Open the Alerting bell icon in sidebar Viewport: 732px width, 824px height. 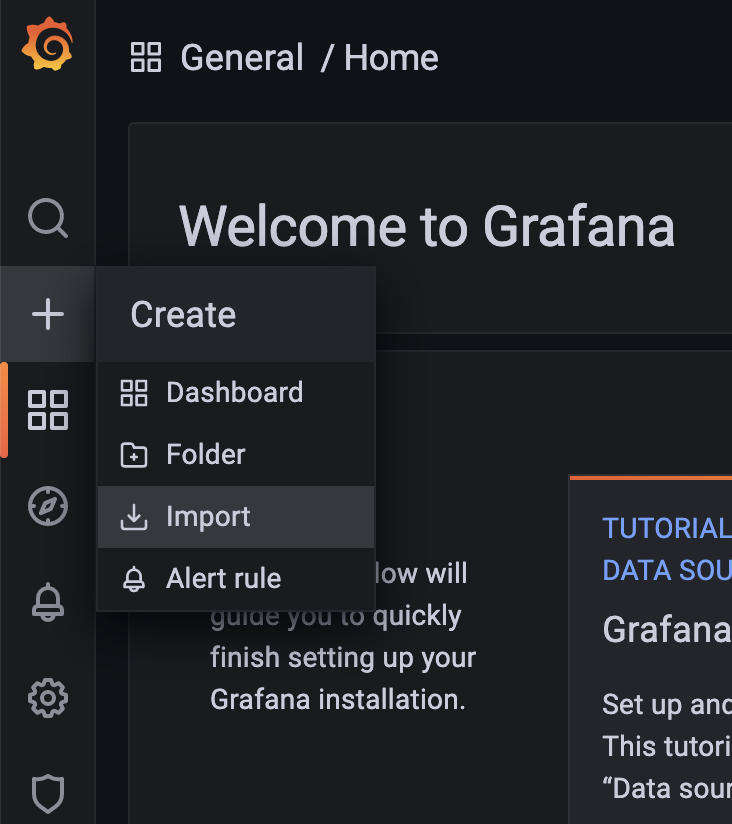[48, 602]
